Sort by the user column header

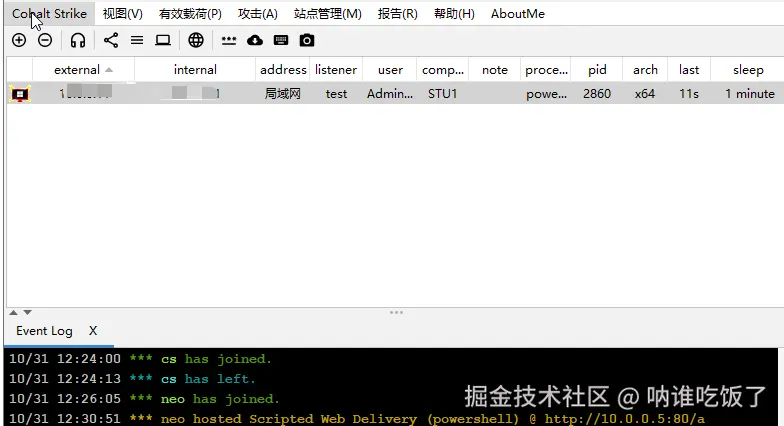(x=390, y=70)
